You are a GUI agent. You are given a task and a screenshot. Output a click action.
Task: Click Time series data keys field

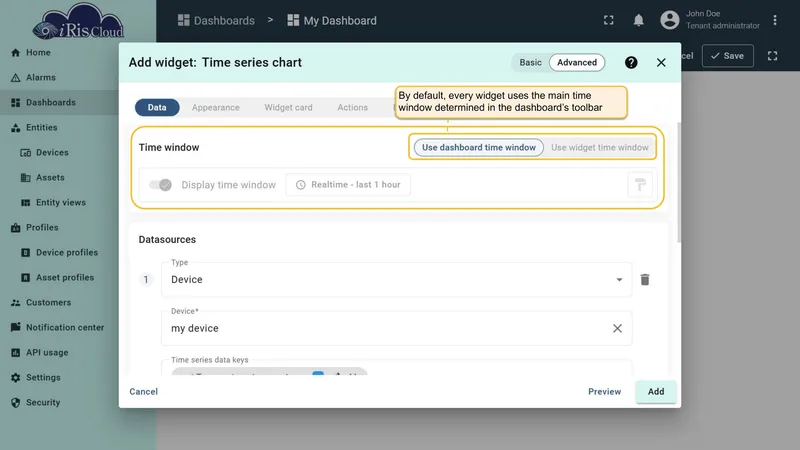pyautogui.click(x=396, y=368)
